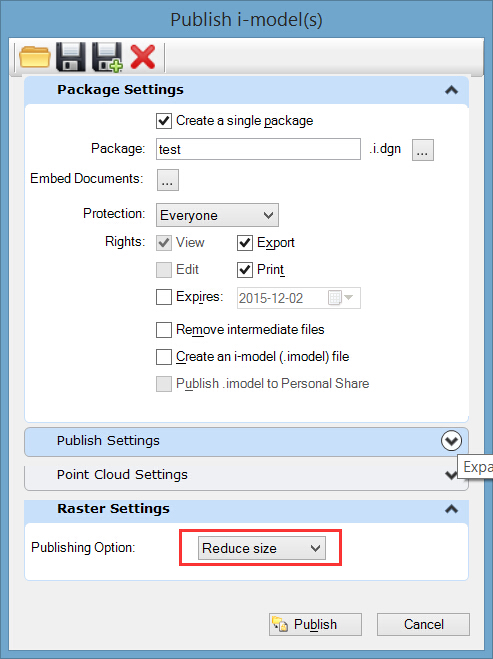Browse for package path ellipsis button

[x=422, y=150]
